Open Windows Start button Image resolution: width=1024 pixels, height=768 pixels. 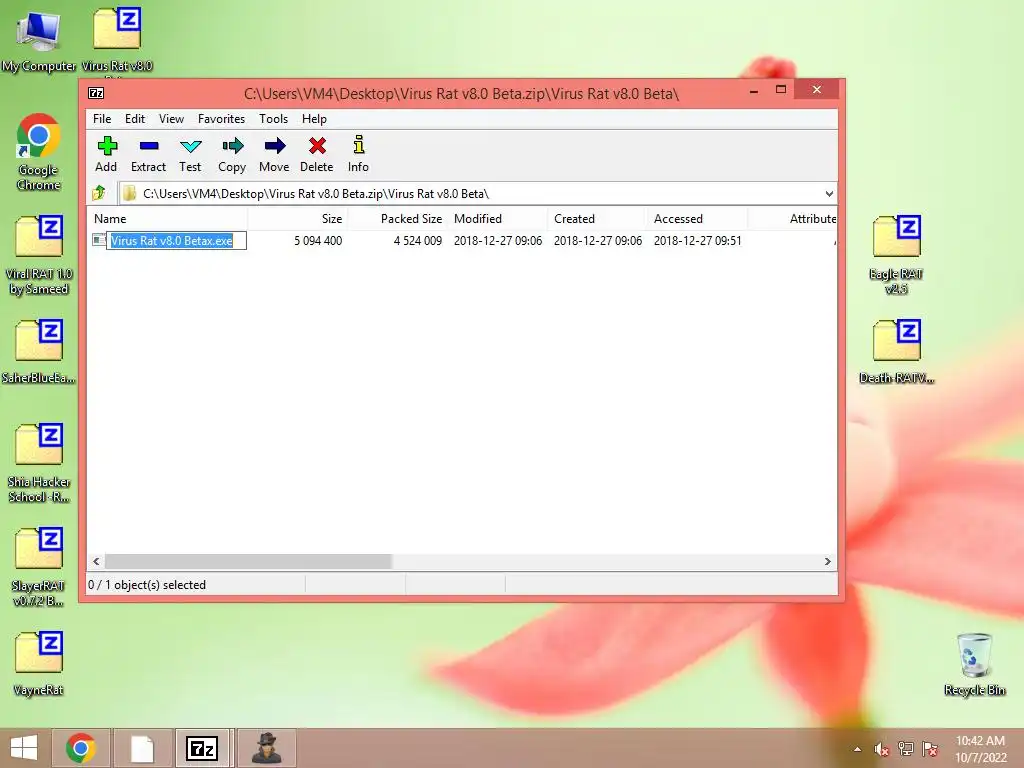24,748
